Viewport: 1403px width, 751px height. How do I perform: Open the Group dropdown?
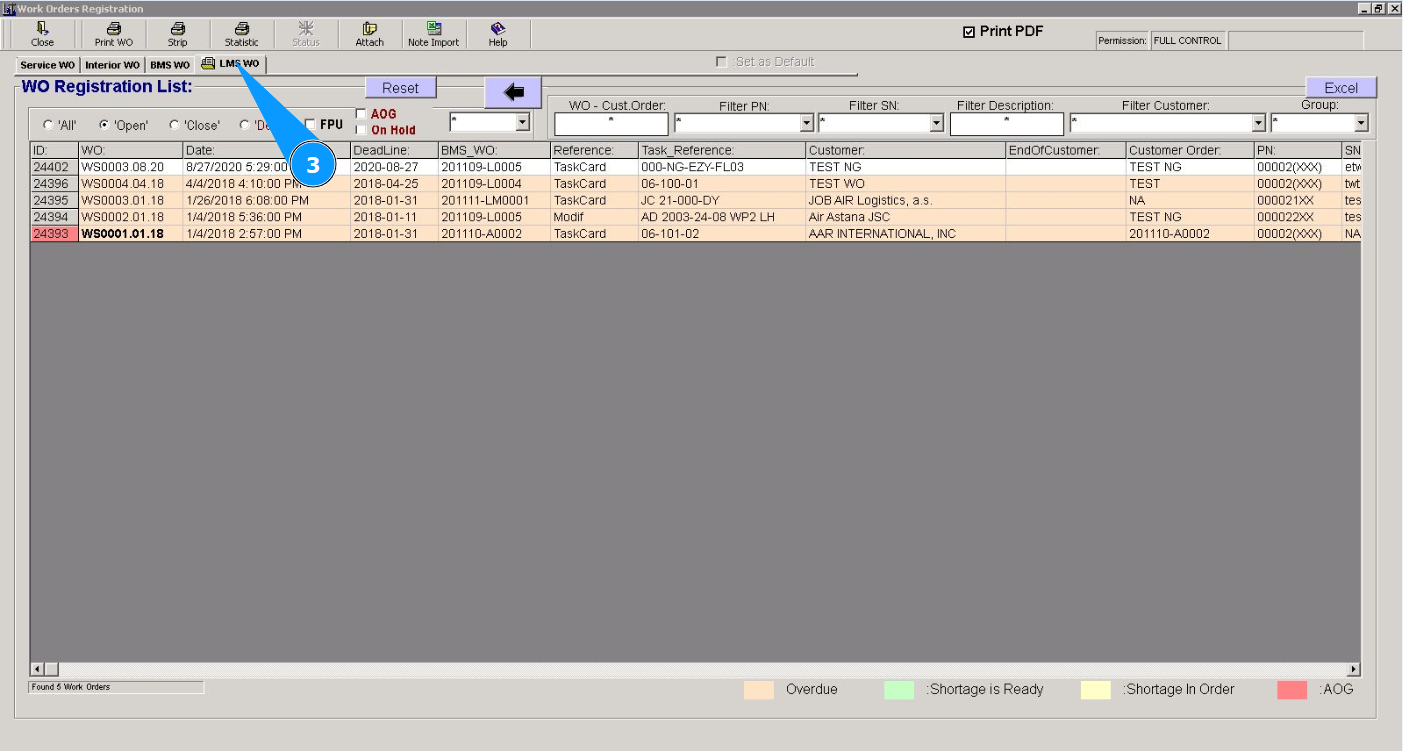[x=1361, y=123]
